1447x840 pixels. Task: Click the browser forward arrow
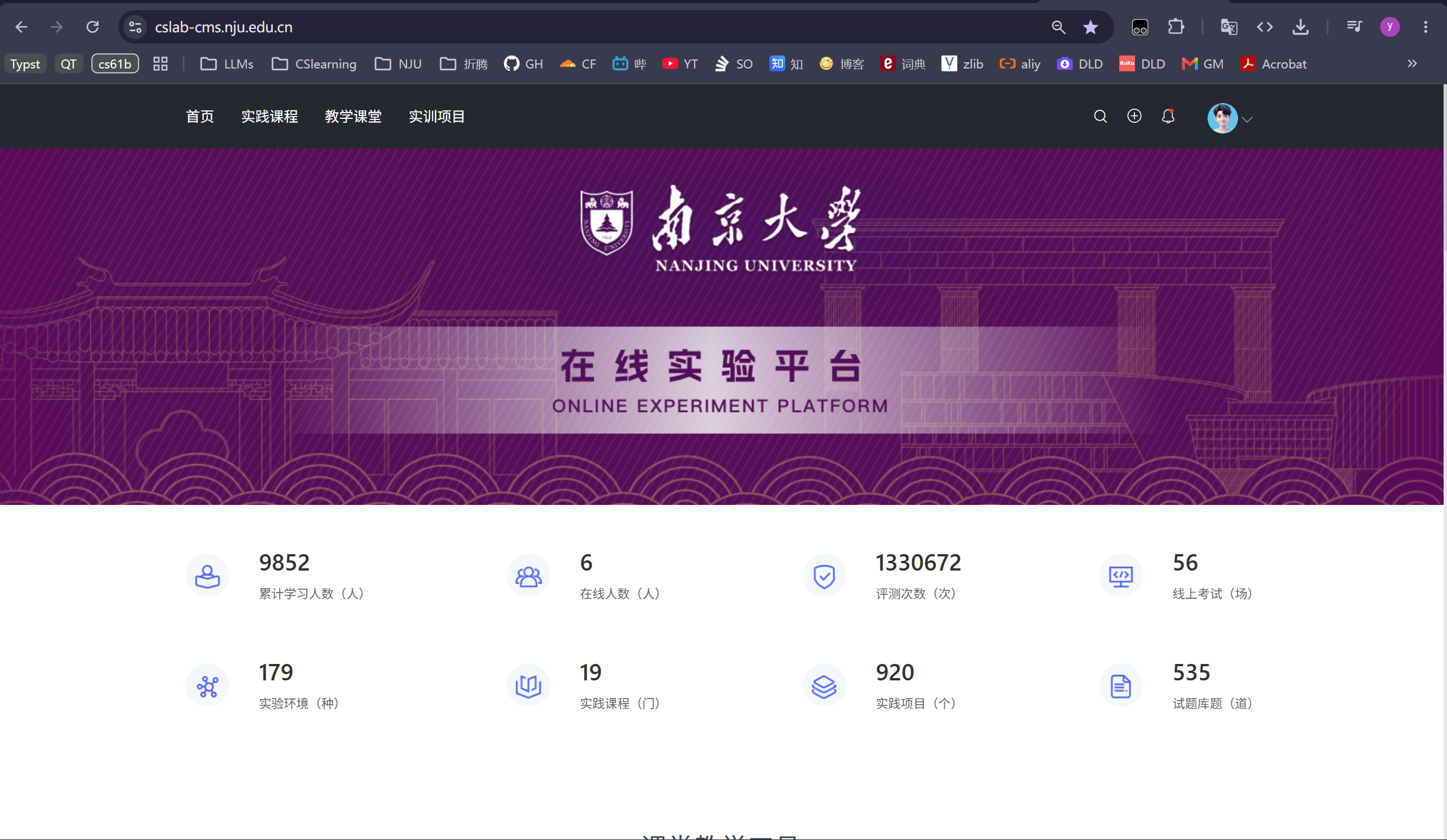(x=56, y=27)
